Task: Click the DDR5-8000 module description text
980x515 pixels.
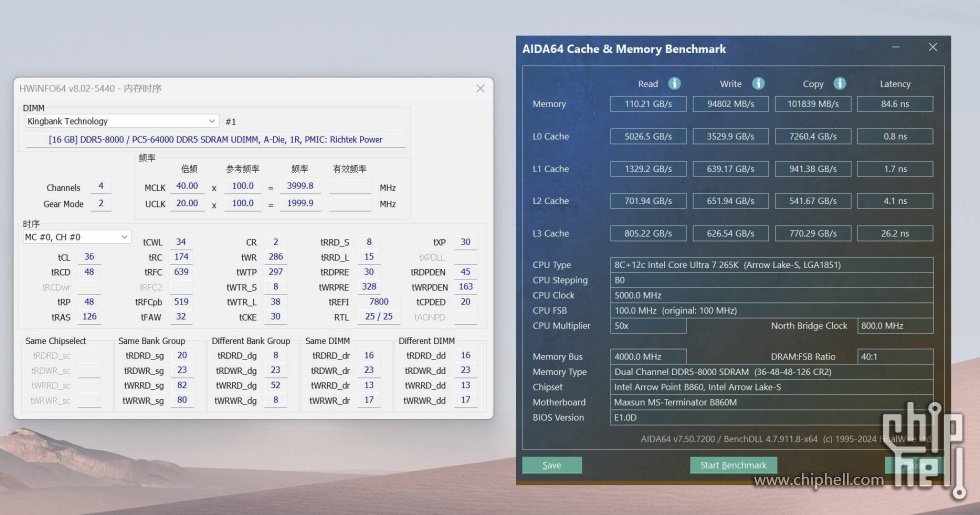Action: [216, 139]
